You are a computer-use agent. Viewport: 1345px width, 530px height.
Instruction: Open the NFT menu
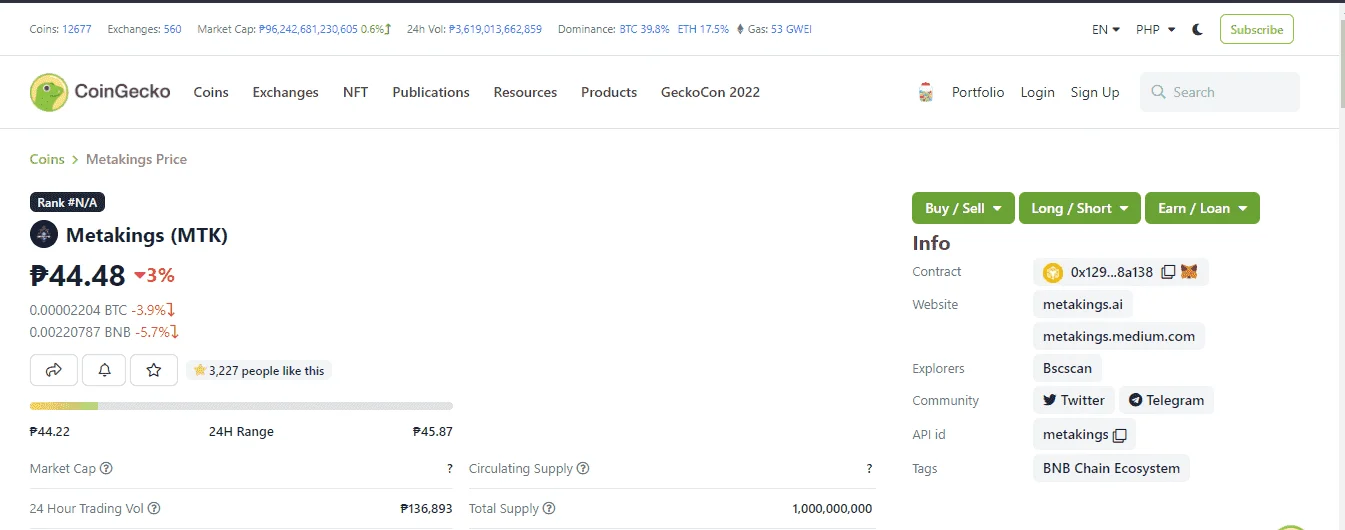tap(355, 92)
